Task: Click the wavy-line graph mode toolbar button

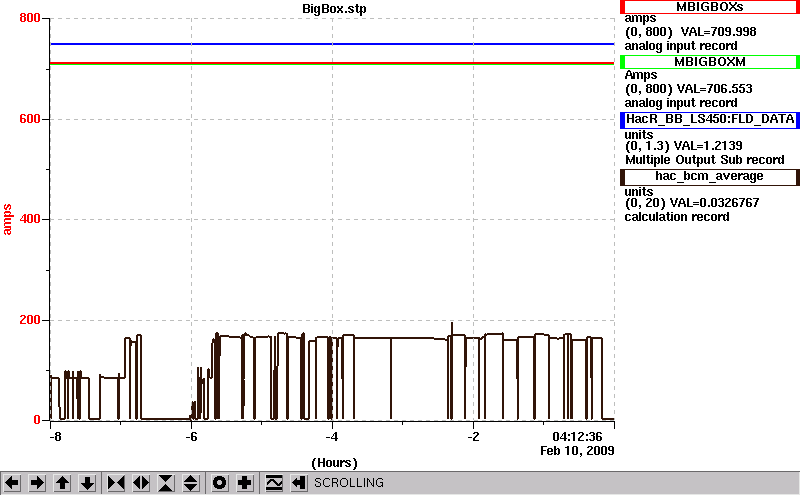Action: (274, 483)
